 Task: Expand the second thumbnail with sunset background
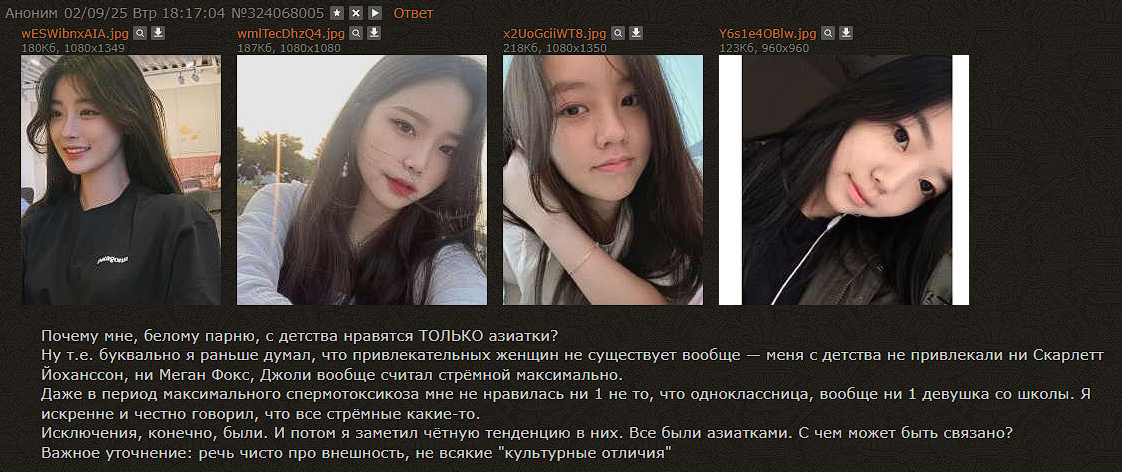tap(362, 180)
